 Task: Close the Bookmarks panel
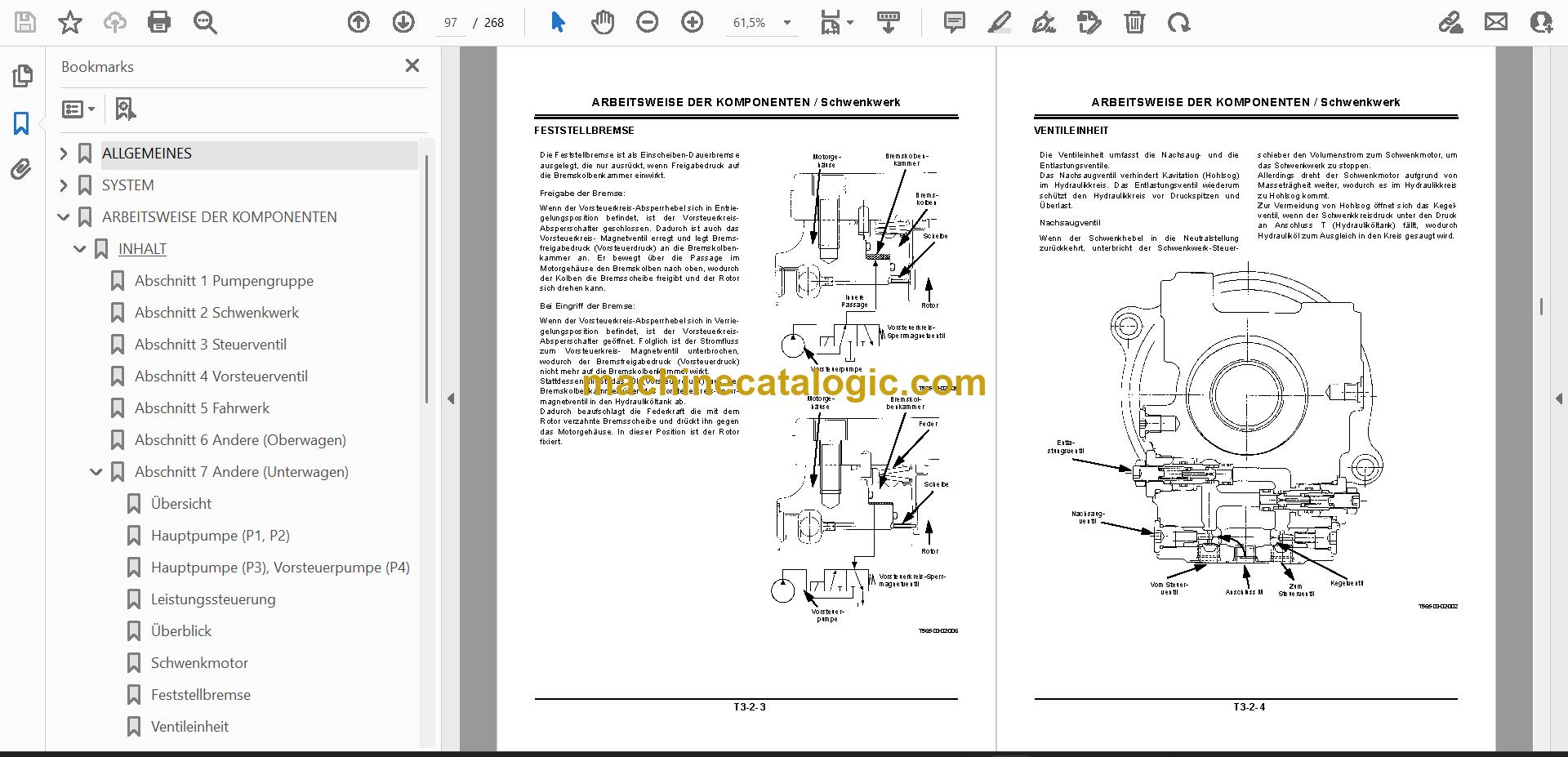(412, 65)
